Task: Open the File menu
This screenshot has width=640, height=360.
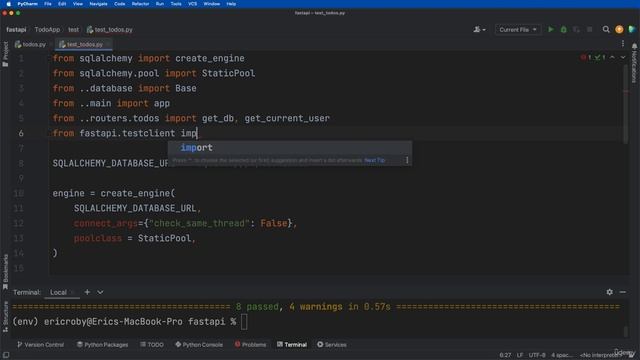Action: (x=48, y=4)
